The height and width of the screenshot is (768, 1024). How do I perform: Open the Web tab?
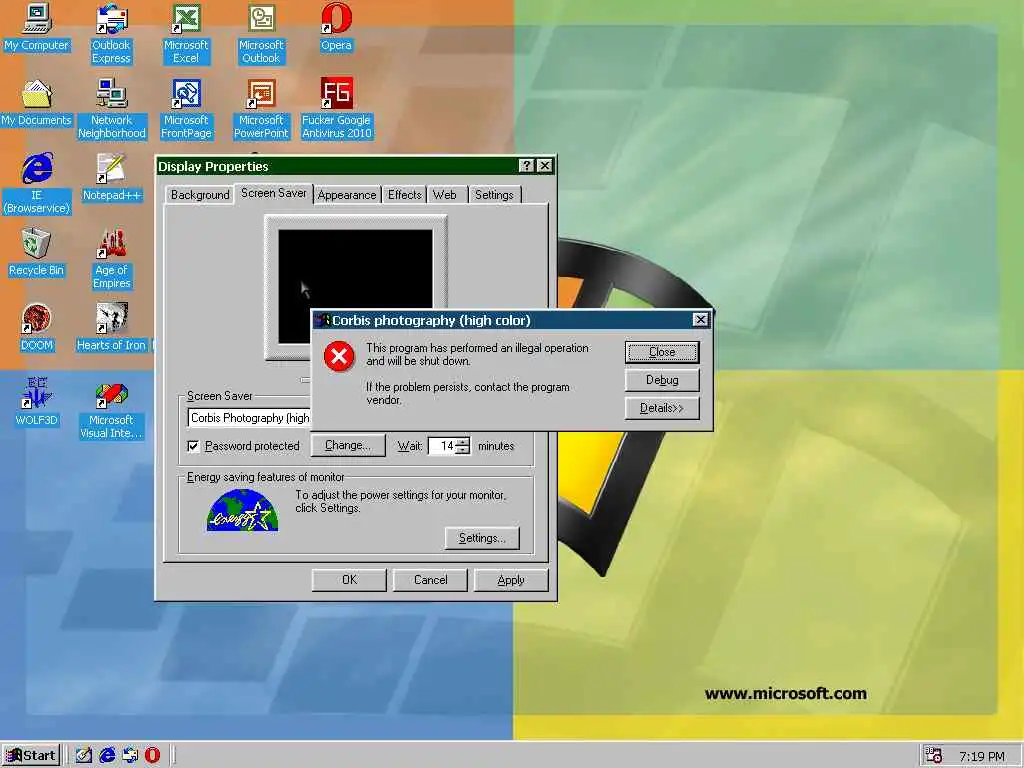(445, 195)
